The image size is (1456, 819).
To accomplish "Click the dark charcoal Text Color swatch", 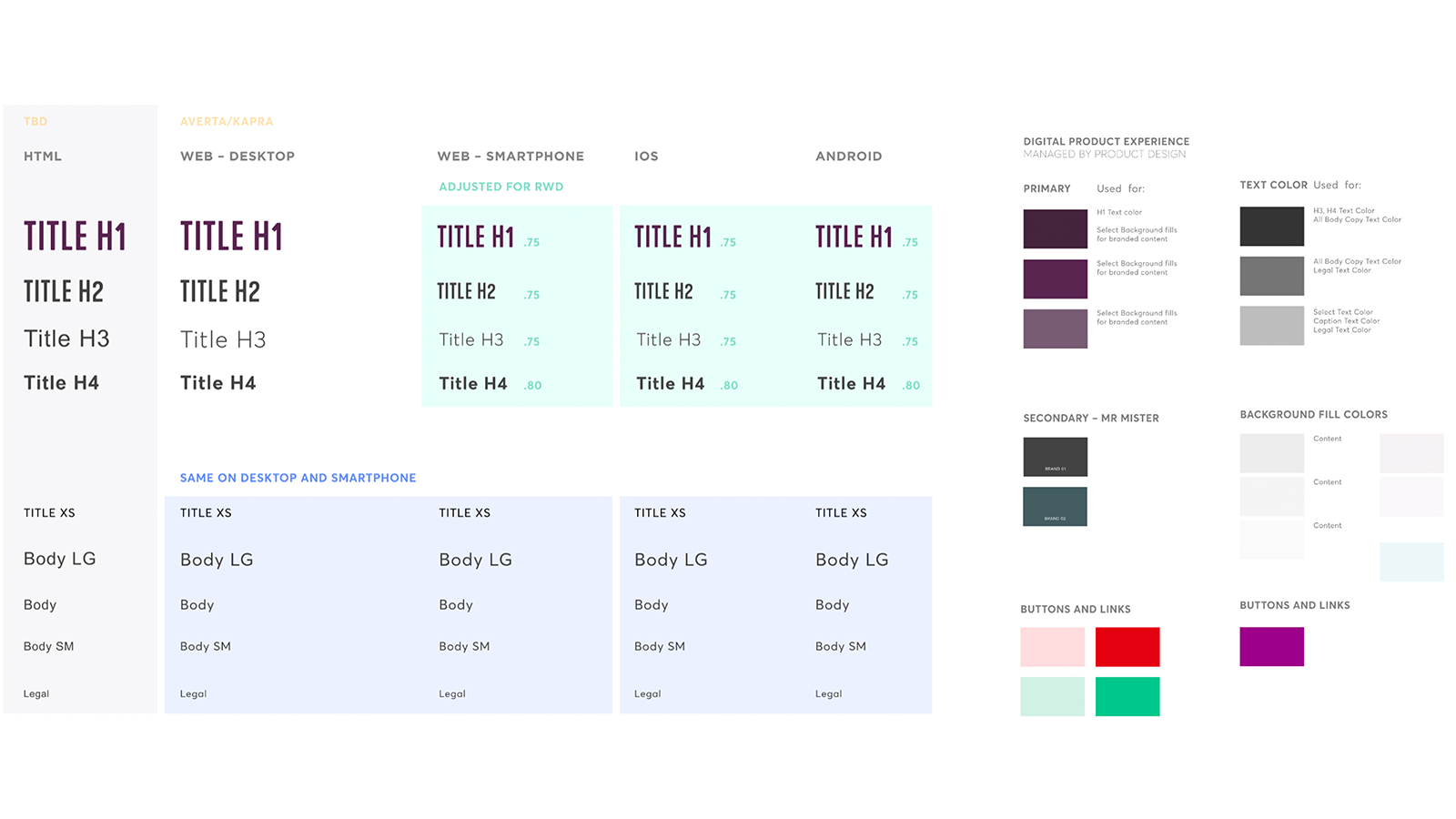I will pyautogui.click(x=1271, y=227).
